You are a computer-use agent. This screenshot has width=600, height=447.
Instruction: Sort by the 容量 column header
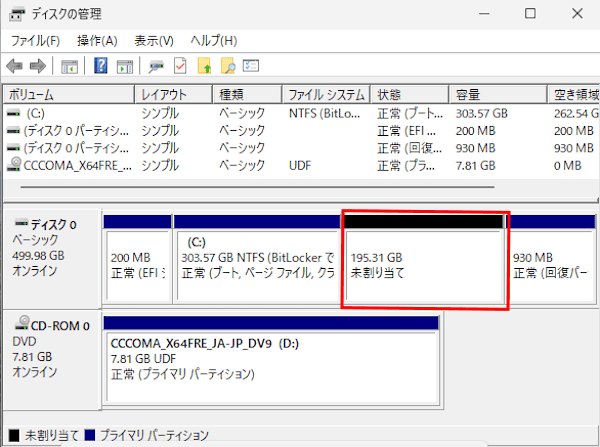pos(498,95)
